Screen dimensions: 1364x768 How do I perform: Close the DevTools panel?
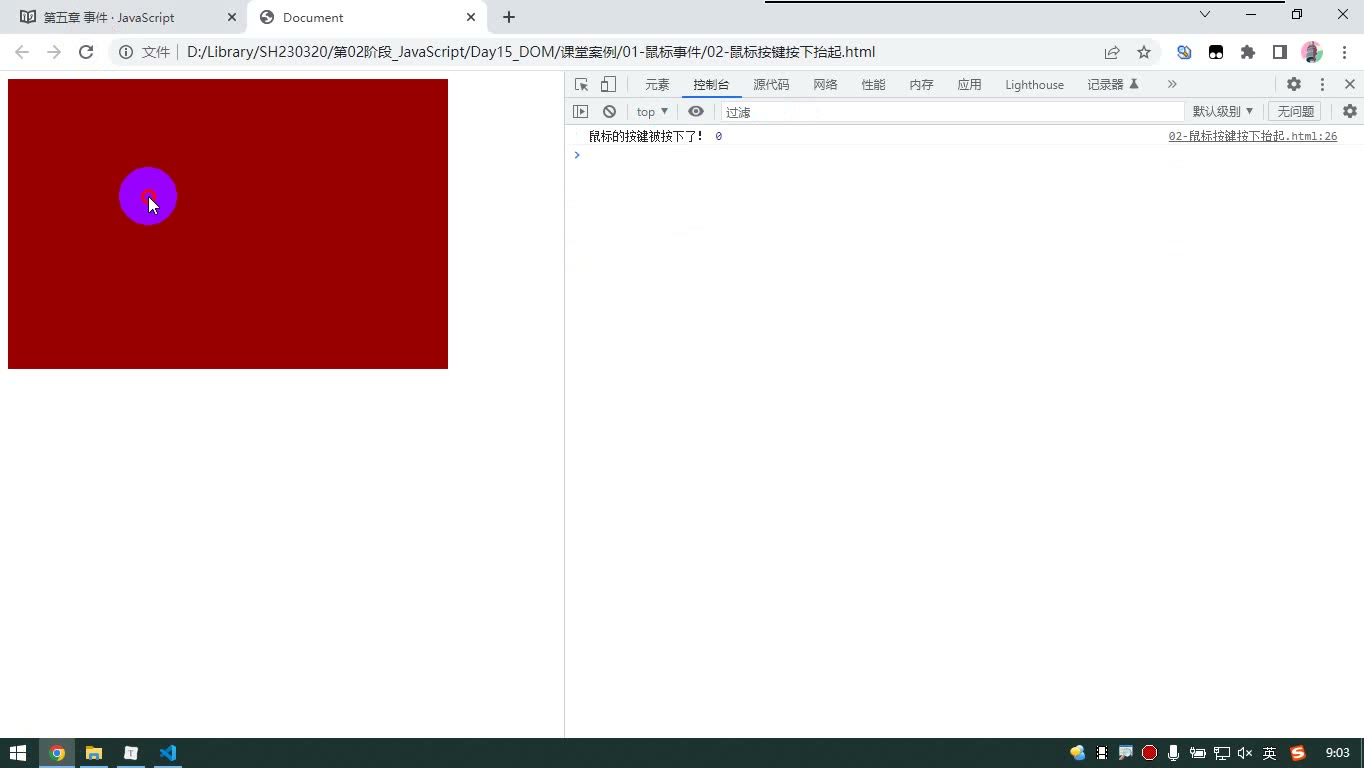[1349, 85]
